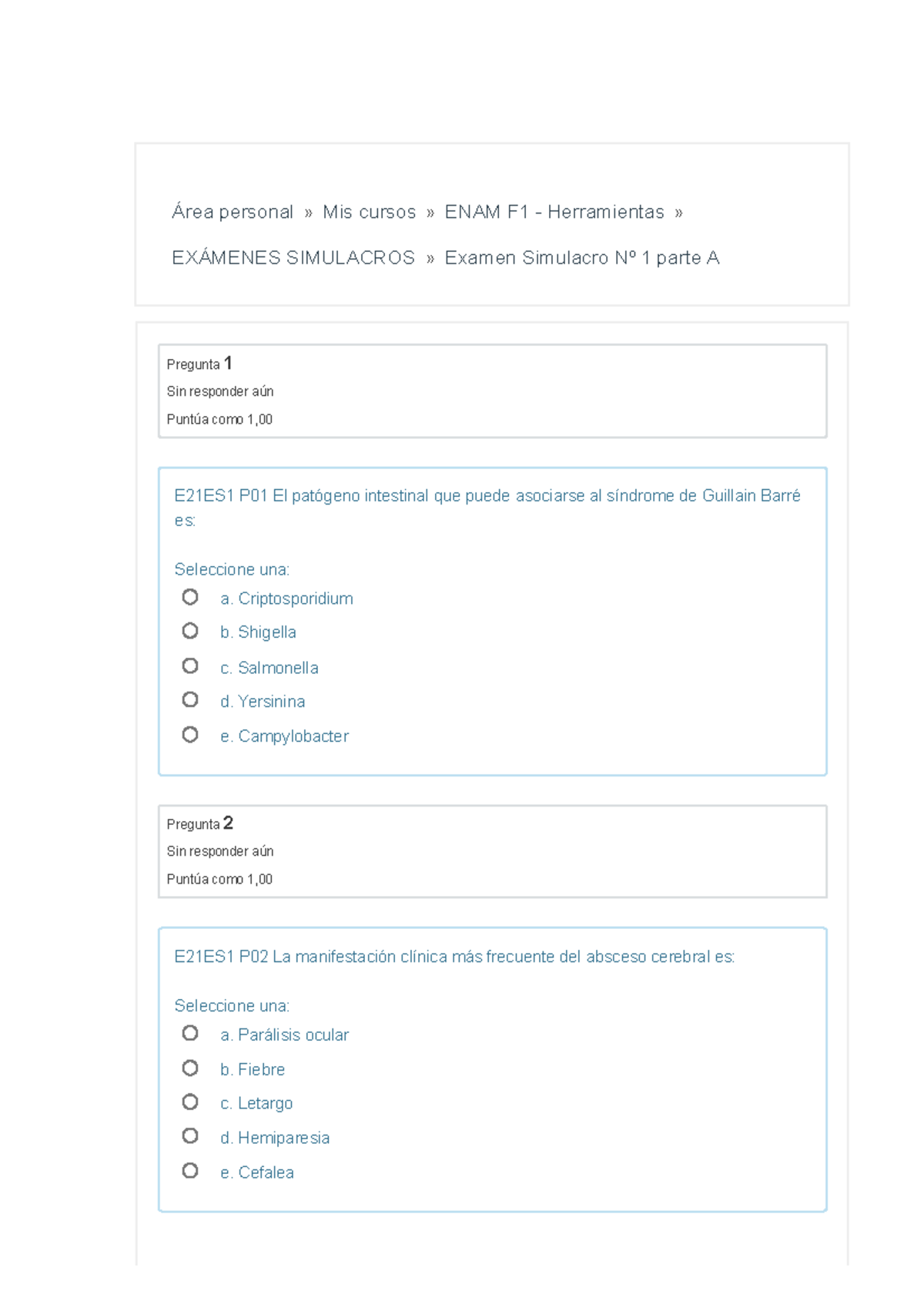
Task: Select the Hemiparesia radio button
Action: click(x=190, y=1136)
